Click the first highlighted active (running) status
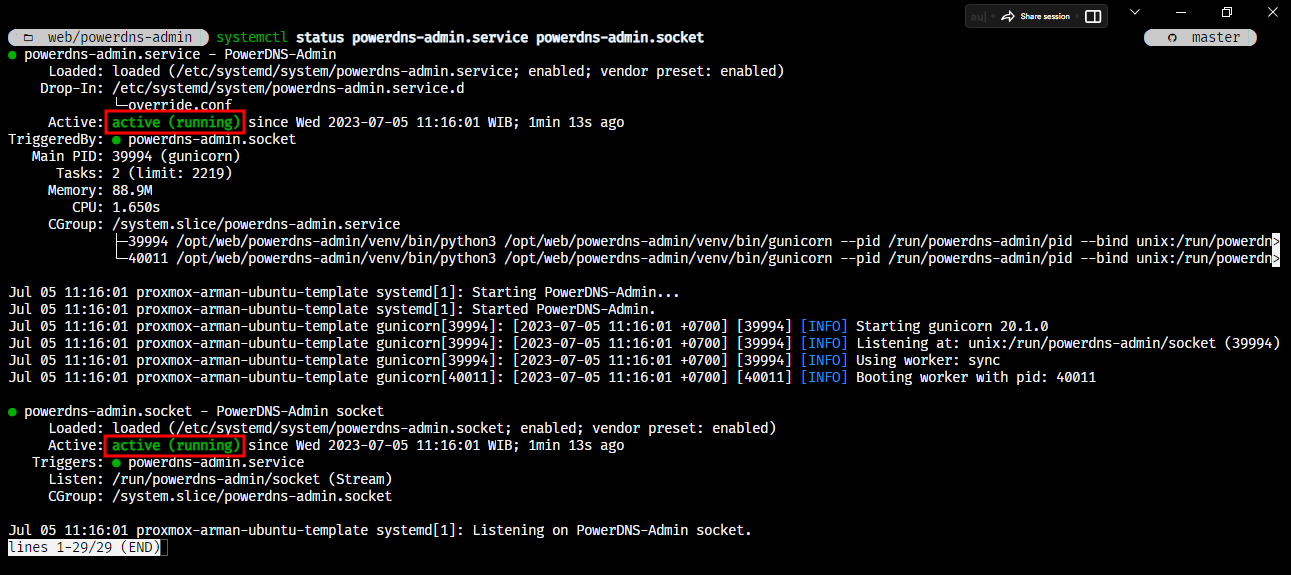1291x575 pixels. pyautogui.click(x=175, y=122)
